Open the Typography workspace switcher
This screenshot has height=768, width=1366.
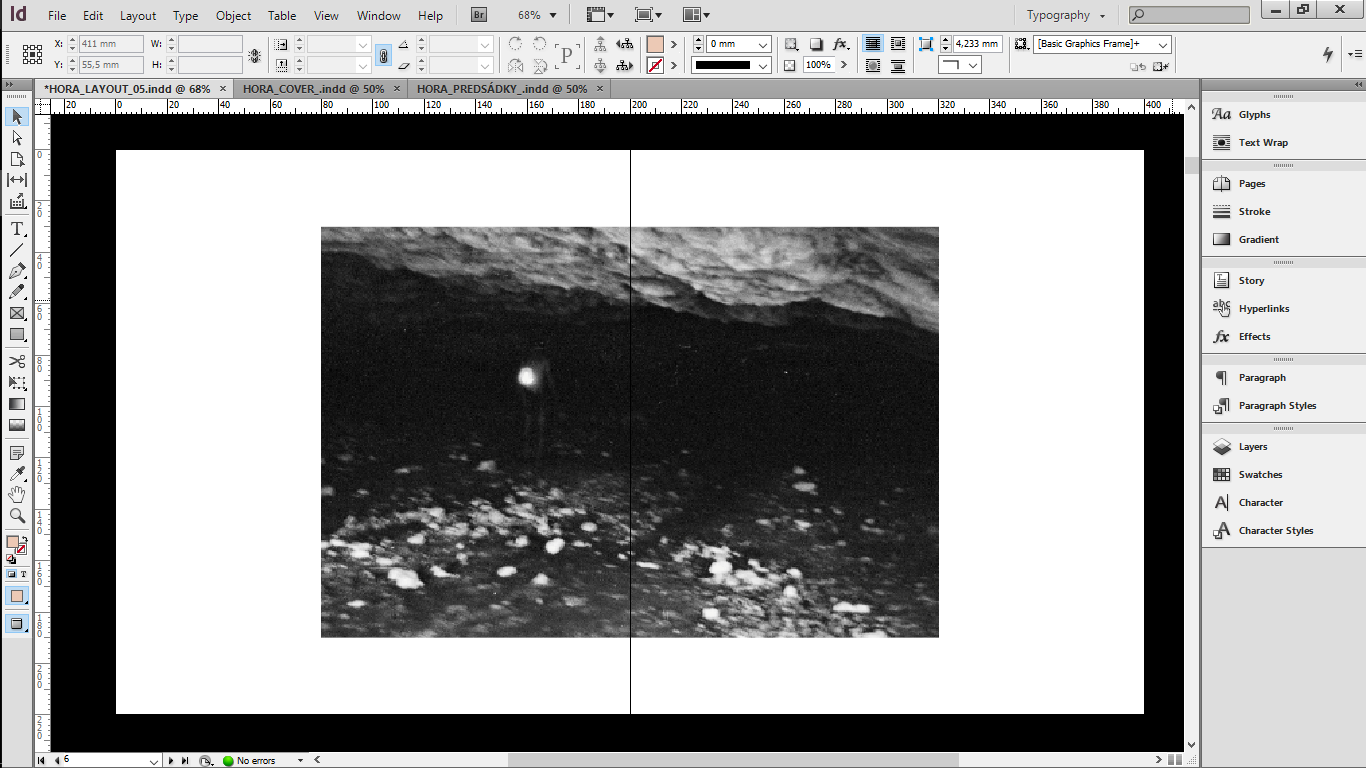tap(1066, 15)
